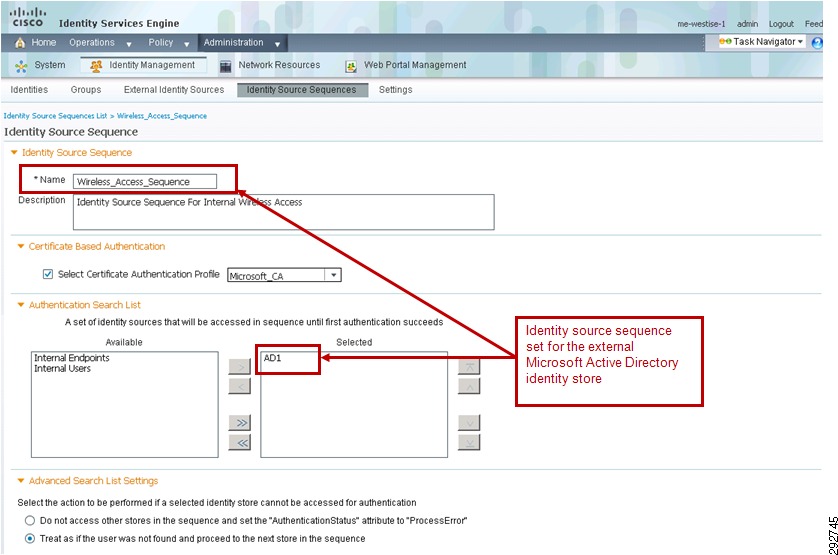Viewport: 838px width, 555px height.
Task: Click the admin user link
Action: point(747,24)
